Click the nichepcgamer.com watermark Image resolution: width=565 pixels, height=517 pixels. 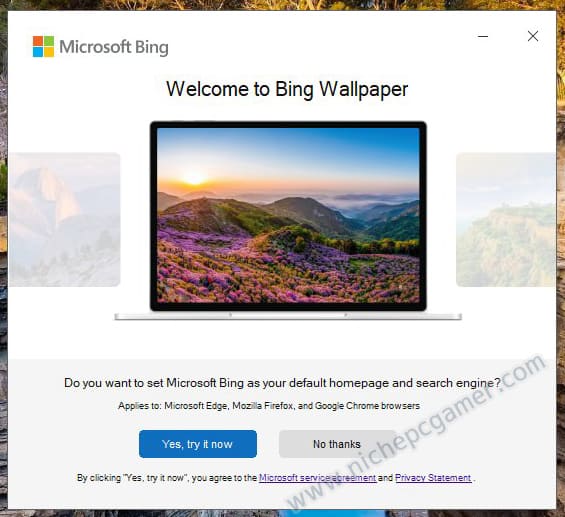click(416, 432)
